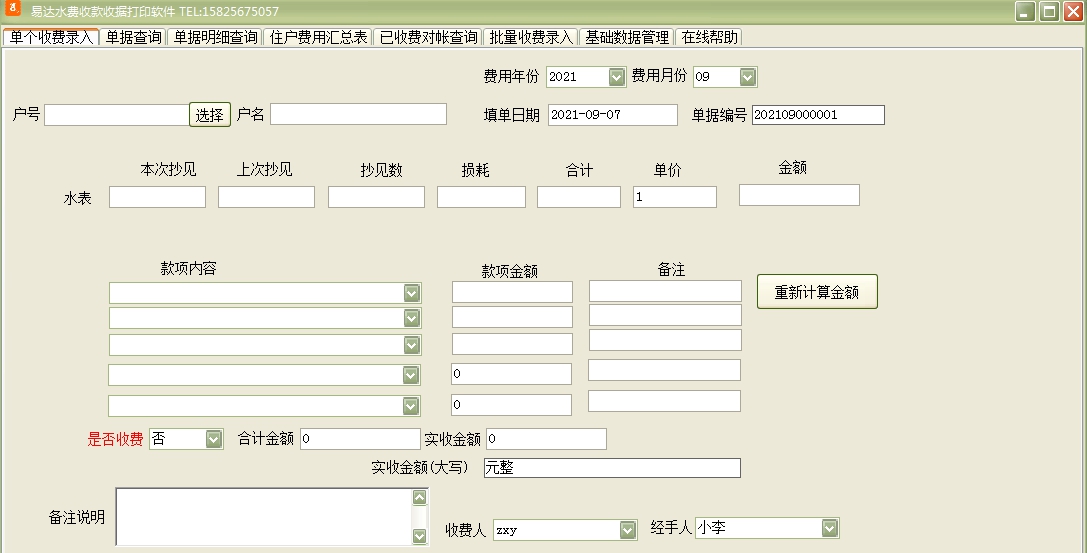This screenshot has width=1087, height=553.
Task: Switch to the 住户费用汇总表 tab
Action: click(318, 37)
